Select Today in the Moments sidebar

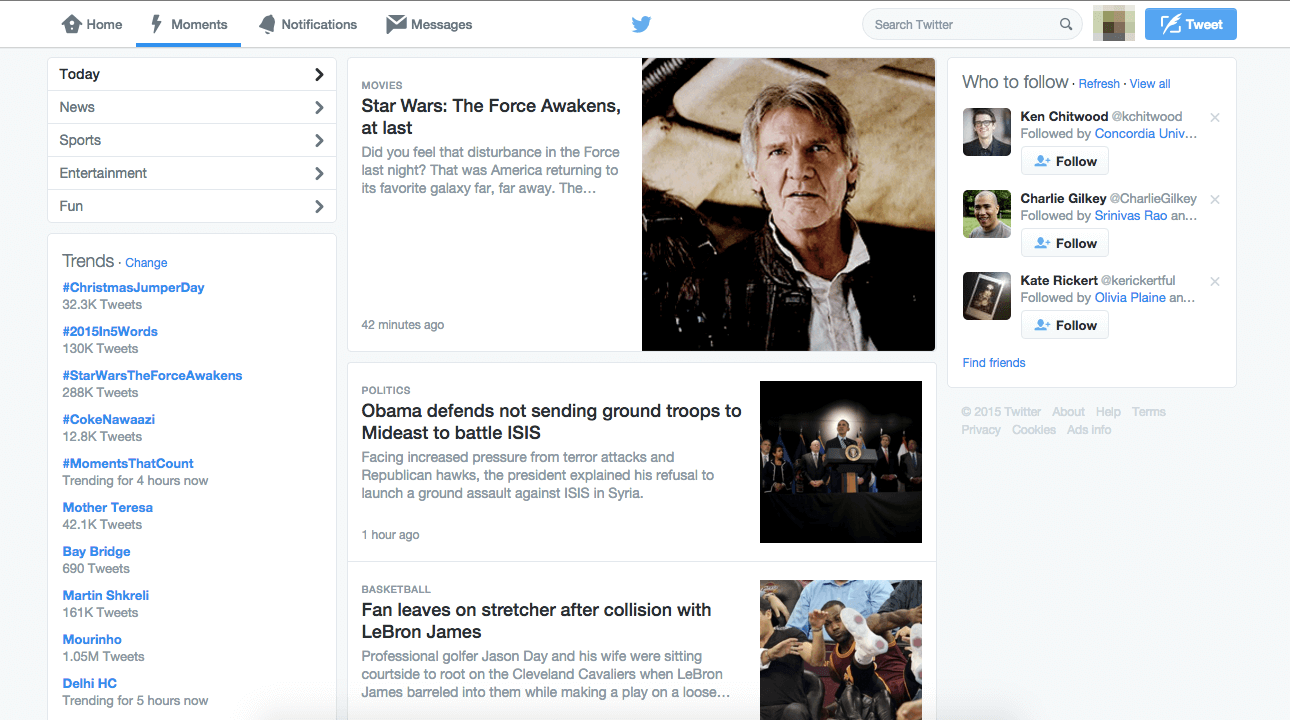[x=192, y=74]
